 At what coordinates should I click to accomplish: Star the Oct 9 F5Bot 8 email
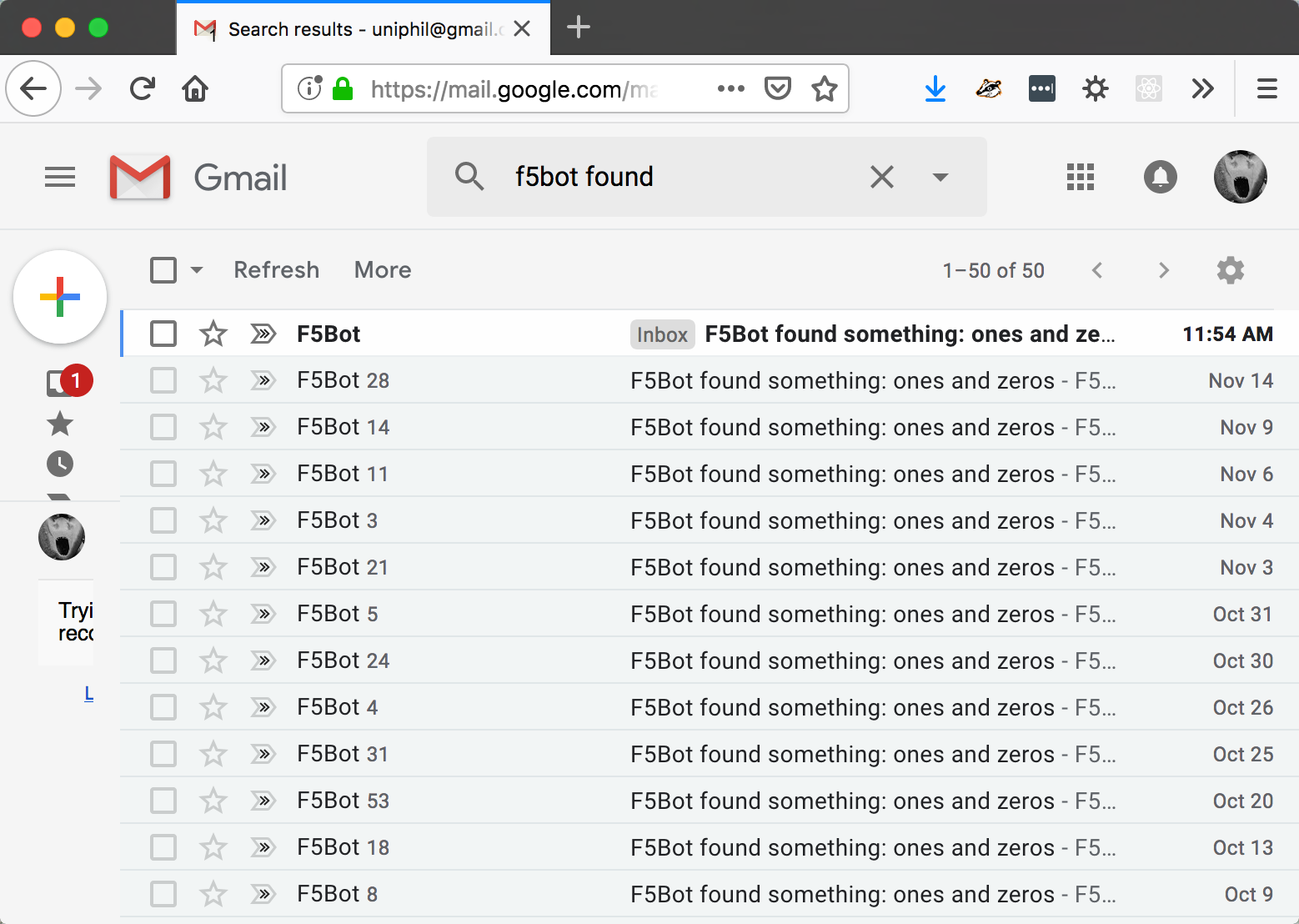click(213, 894)
